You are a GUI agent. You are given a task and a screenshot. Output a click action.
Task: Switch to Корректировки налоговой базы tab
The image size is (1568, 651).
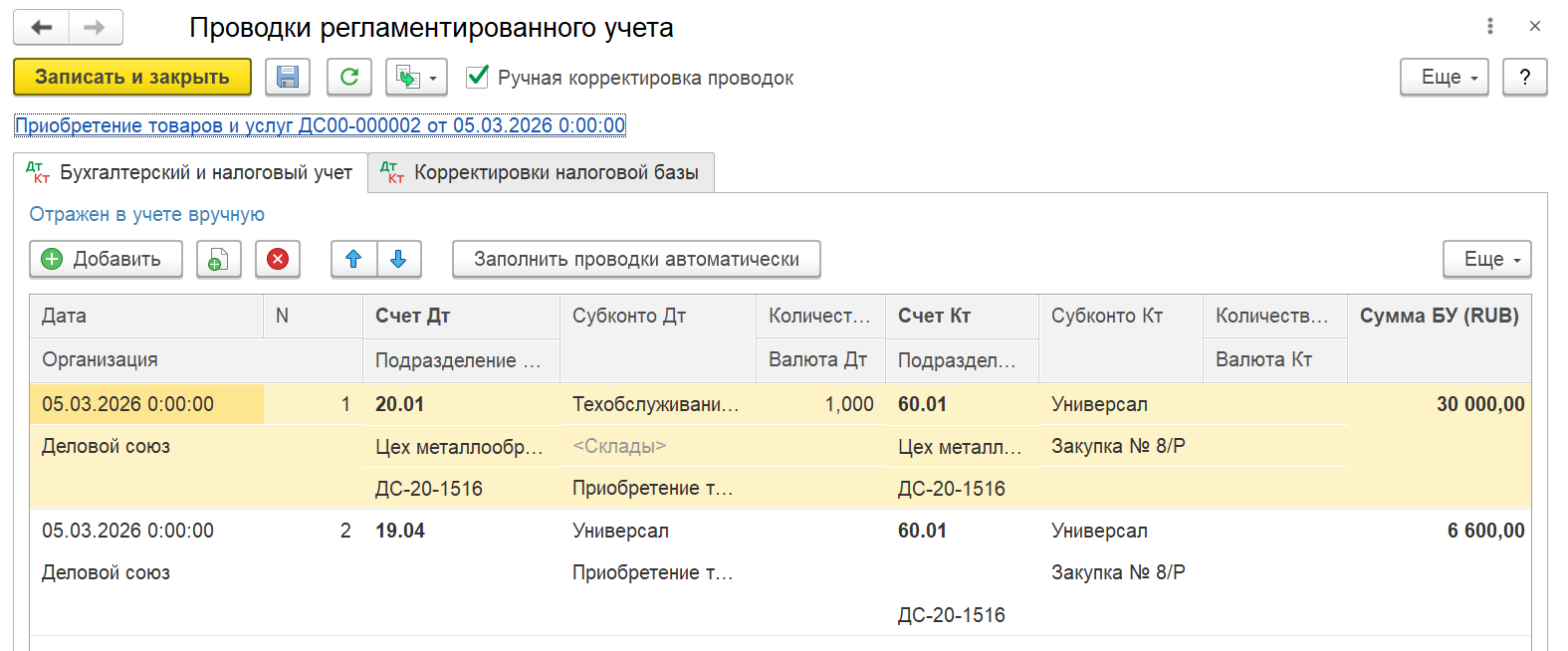pos(542,172)
